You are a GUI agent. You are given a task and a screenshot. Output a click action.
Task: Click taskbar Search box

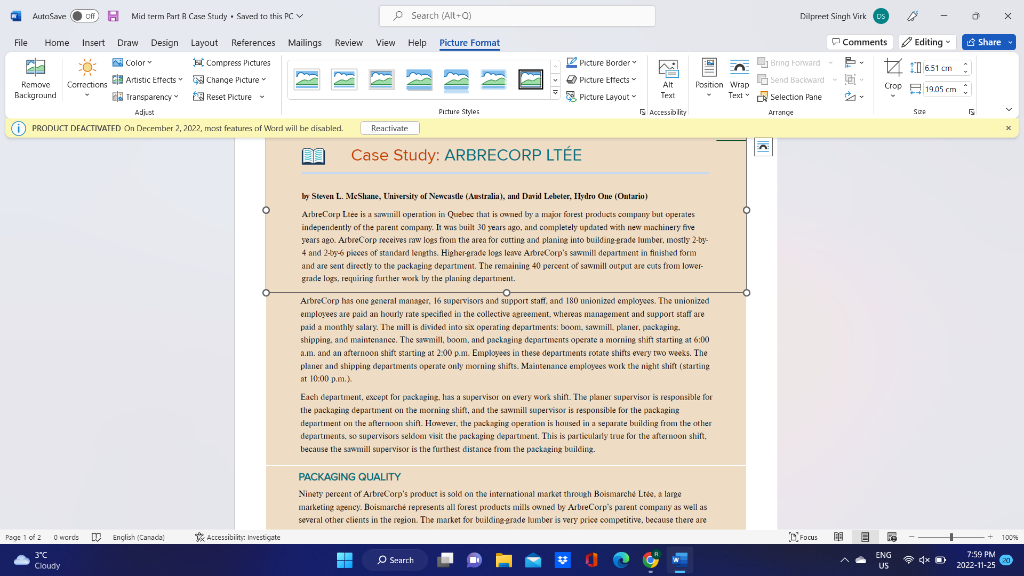click(396, 560)
